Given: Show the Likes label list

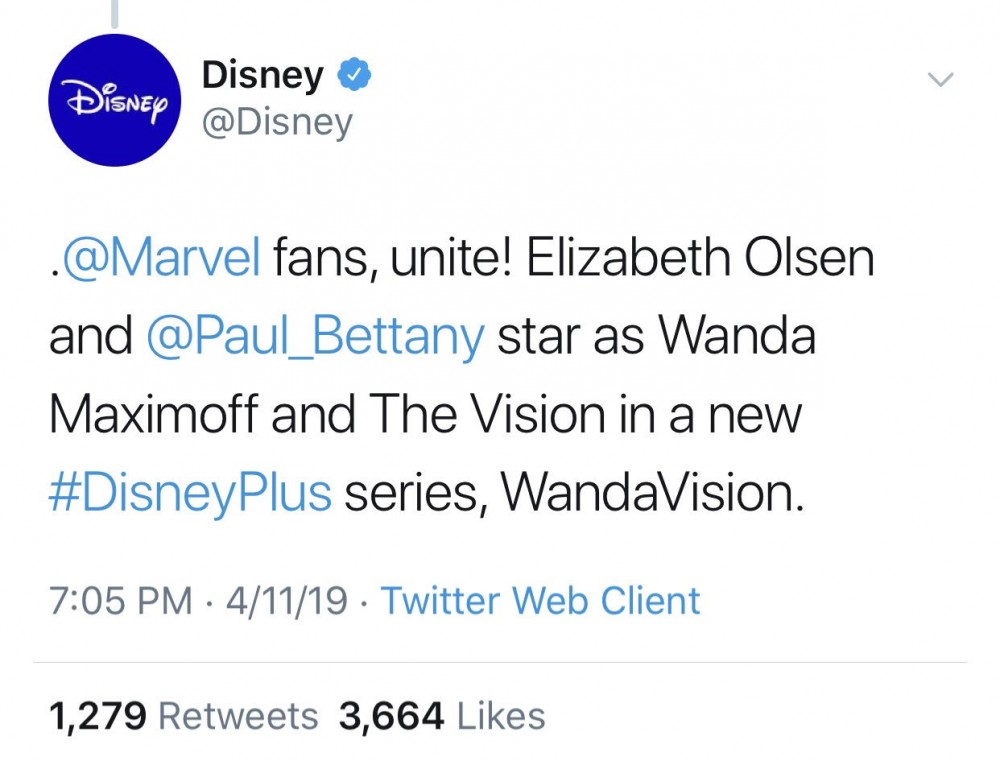Looking at the screenshot, I should pos(501,716).
